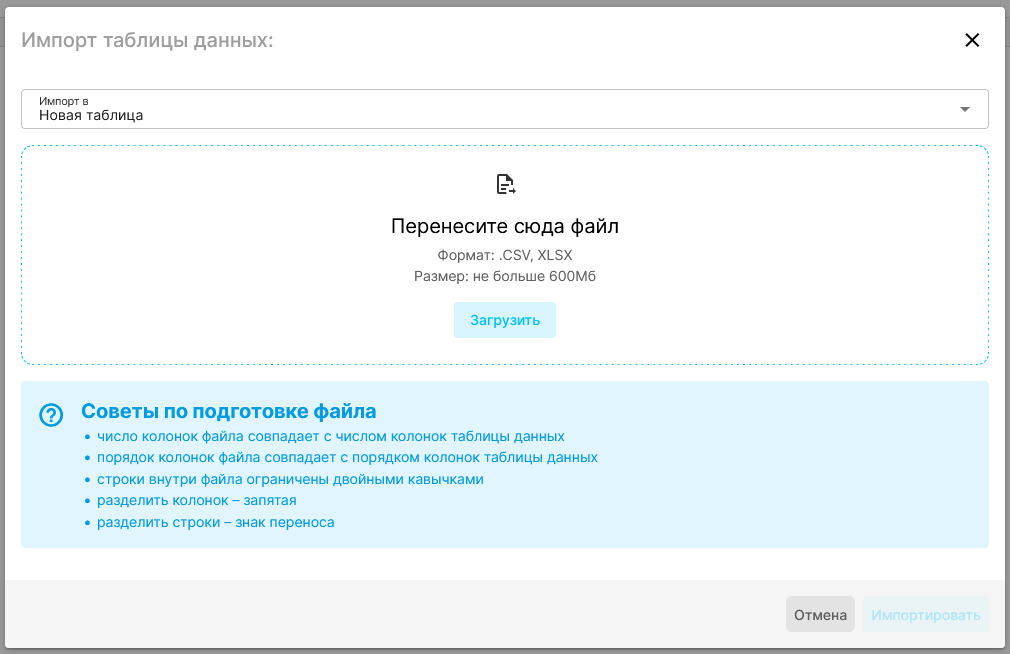Image resolution: width=1010 pixels, height=654 pixels.
Task: Click the tip about column order
Action: (x=347, y=457)
